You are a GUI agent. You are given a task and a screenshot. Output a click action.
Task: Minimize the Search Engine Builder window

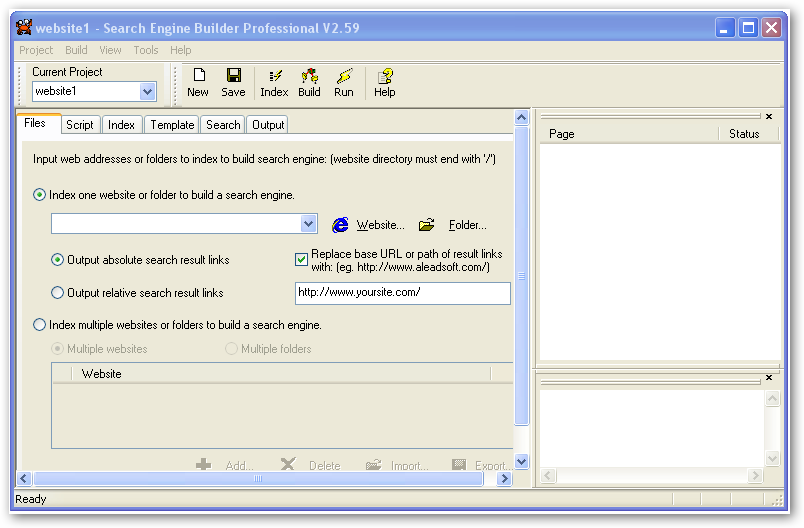(x=725, y=28)
